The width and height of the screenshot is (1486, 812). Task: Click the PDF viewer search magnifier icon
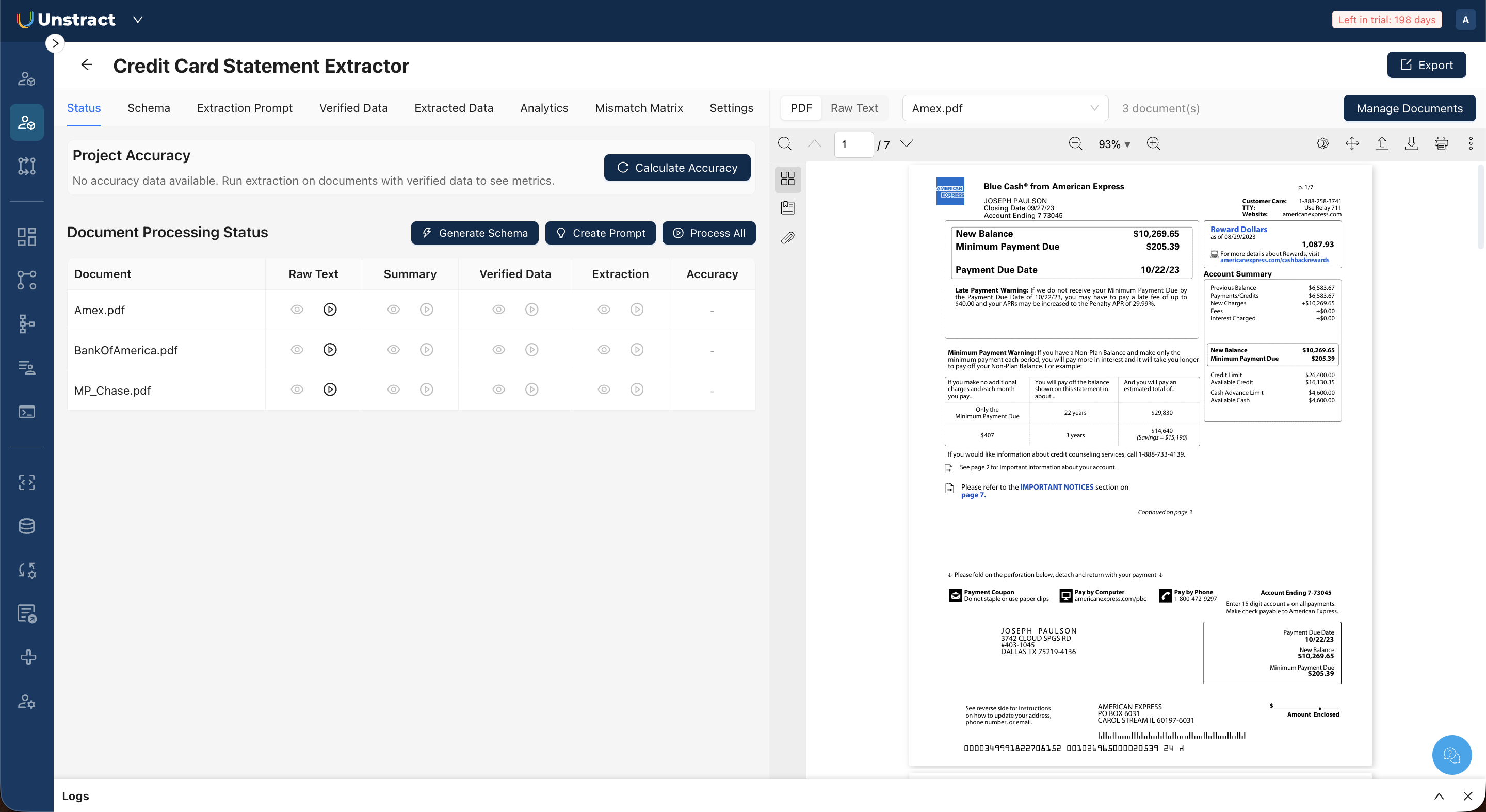click(x=784, y=143)
